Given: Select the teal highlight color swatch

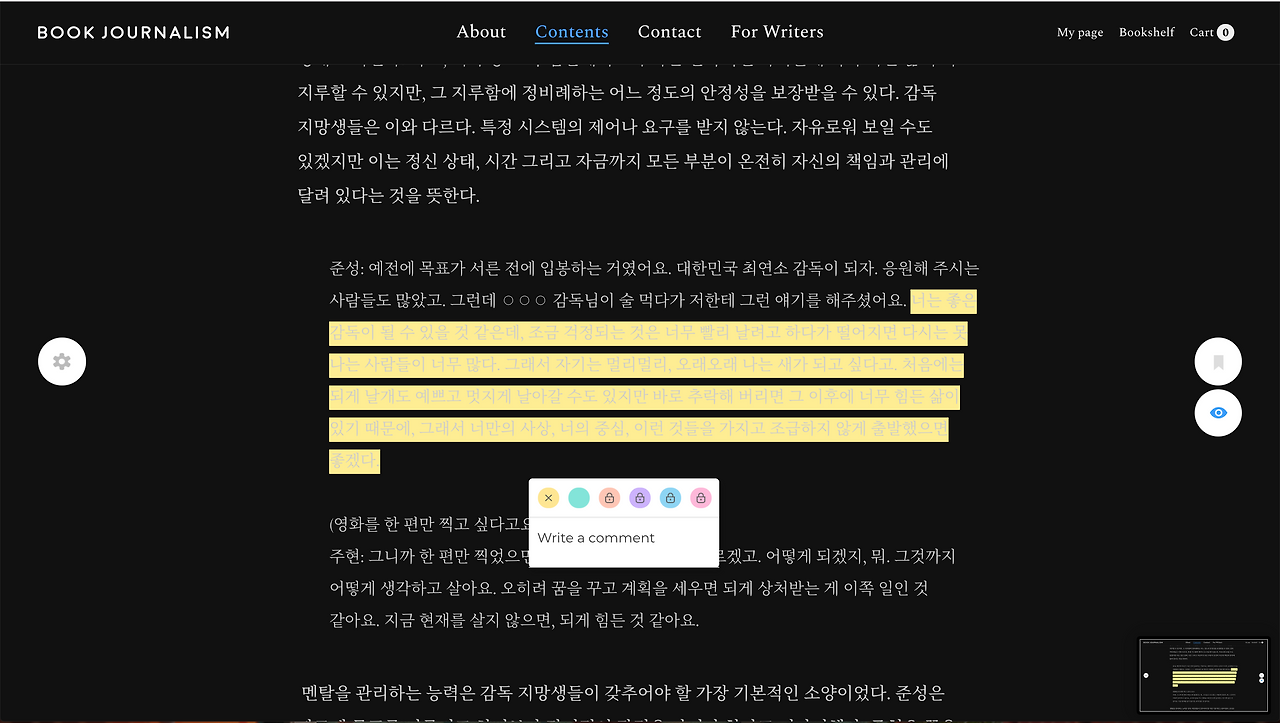Looking at the screenshot, I should click(578, 497).
